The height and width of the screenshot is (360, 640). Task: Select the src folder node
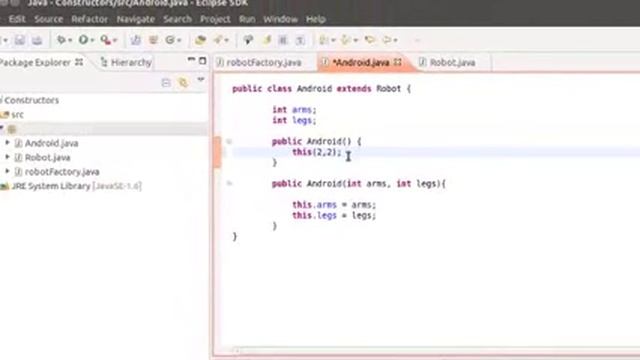point(12,115)
